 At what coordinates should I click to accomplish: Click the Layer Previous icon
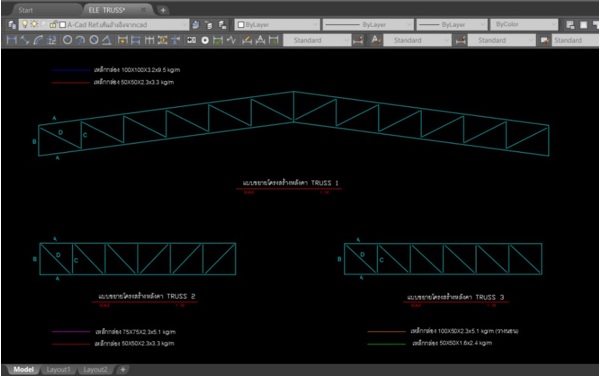coord(209,25)
